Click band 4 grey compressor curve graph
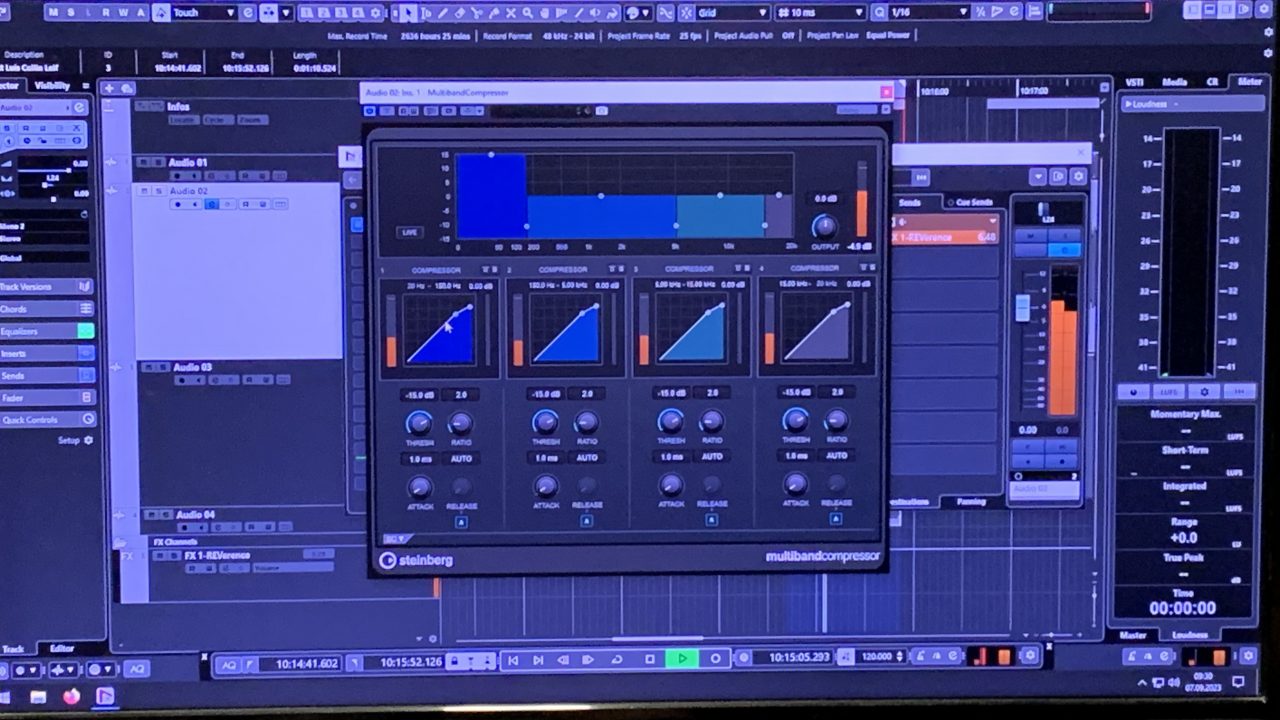 (816, 328)
